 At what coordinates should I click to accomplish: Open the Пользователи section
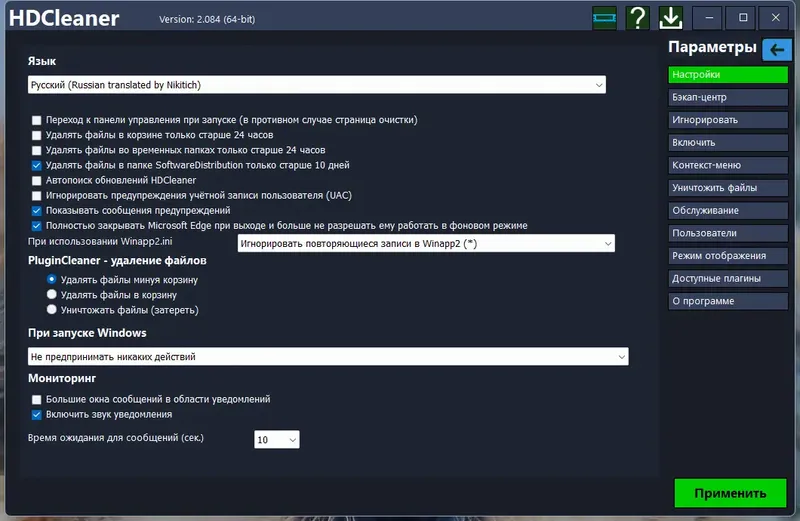(x=728, y=233)
